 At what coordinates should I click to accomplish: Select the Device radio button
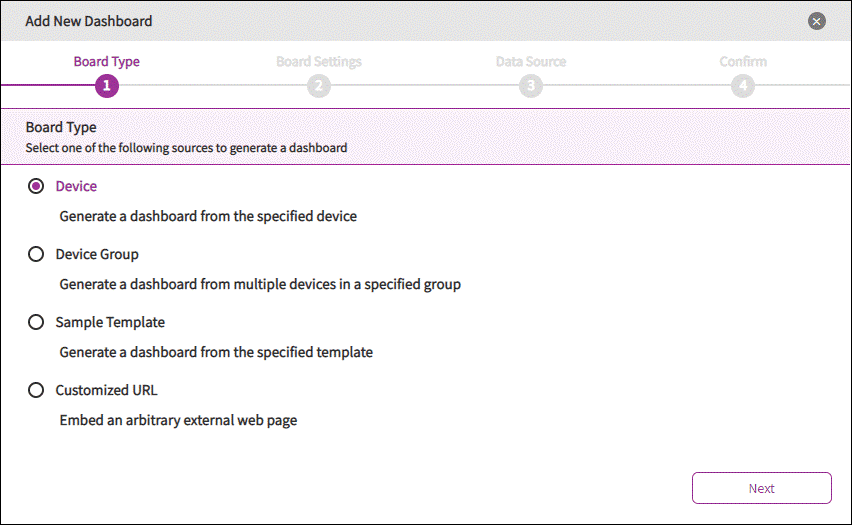pos(36,186)
